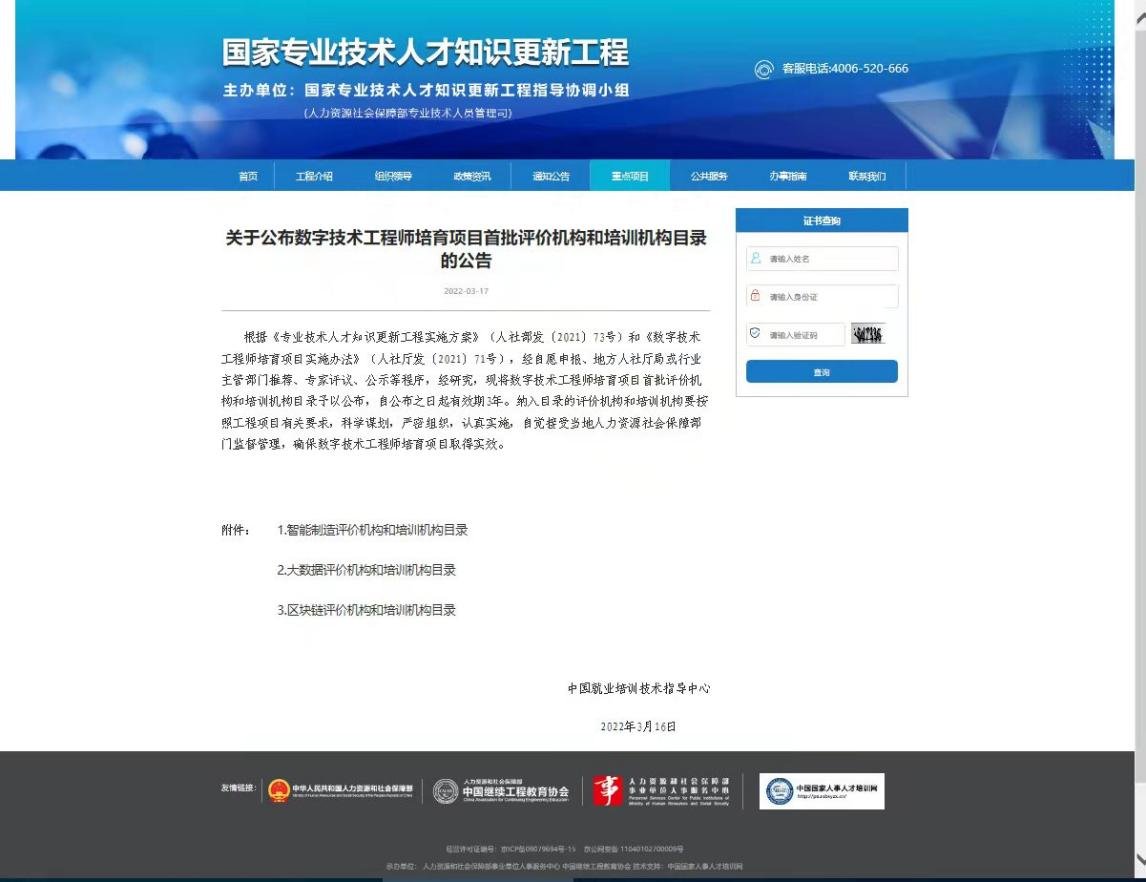Click the shield icon in captcha field
The image size is (1146, 882).
click(756, 334)
